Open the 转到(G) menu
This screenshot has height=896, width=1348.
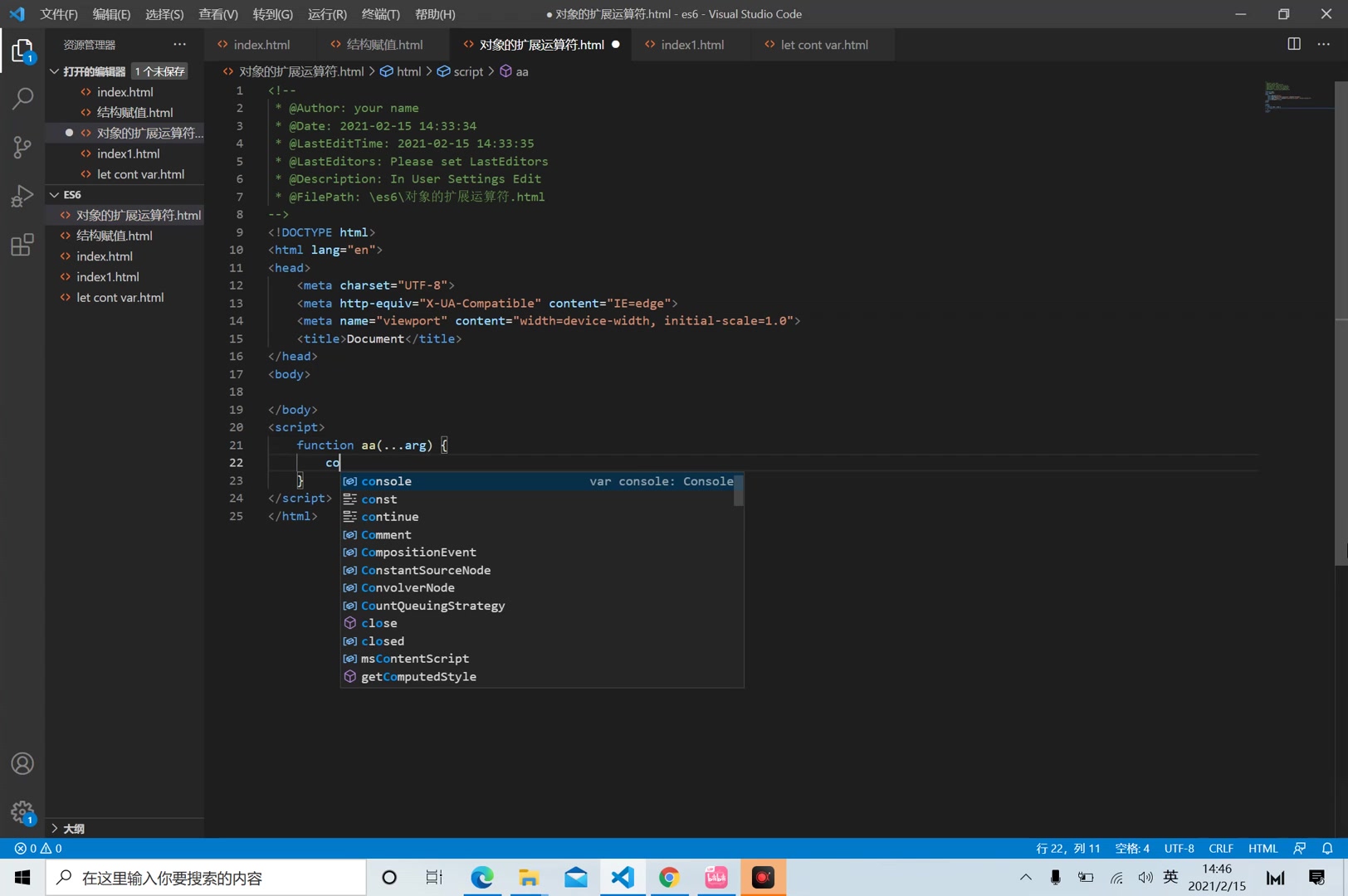[x=272, y=14]
